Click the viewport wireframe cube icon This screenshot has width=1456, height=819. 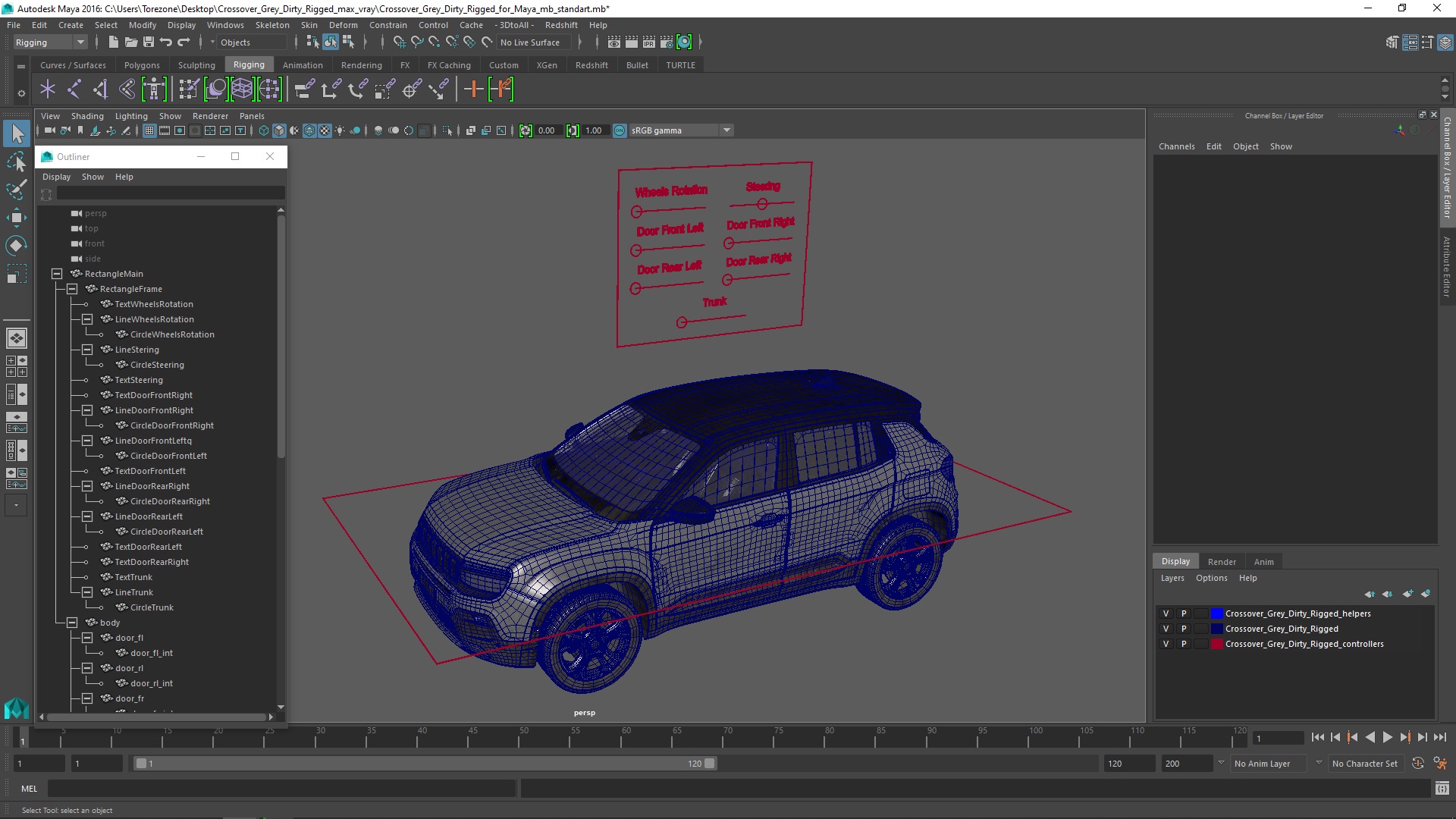[x=264, y=130]
